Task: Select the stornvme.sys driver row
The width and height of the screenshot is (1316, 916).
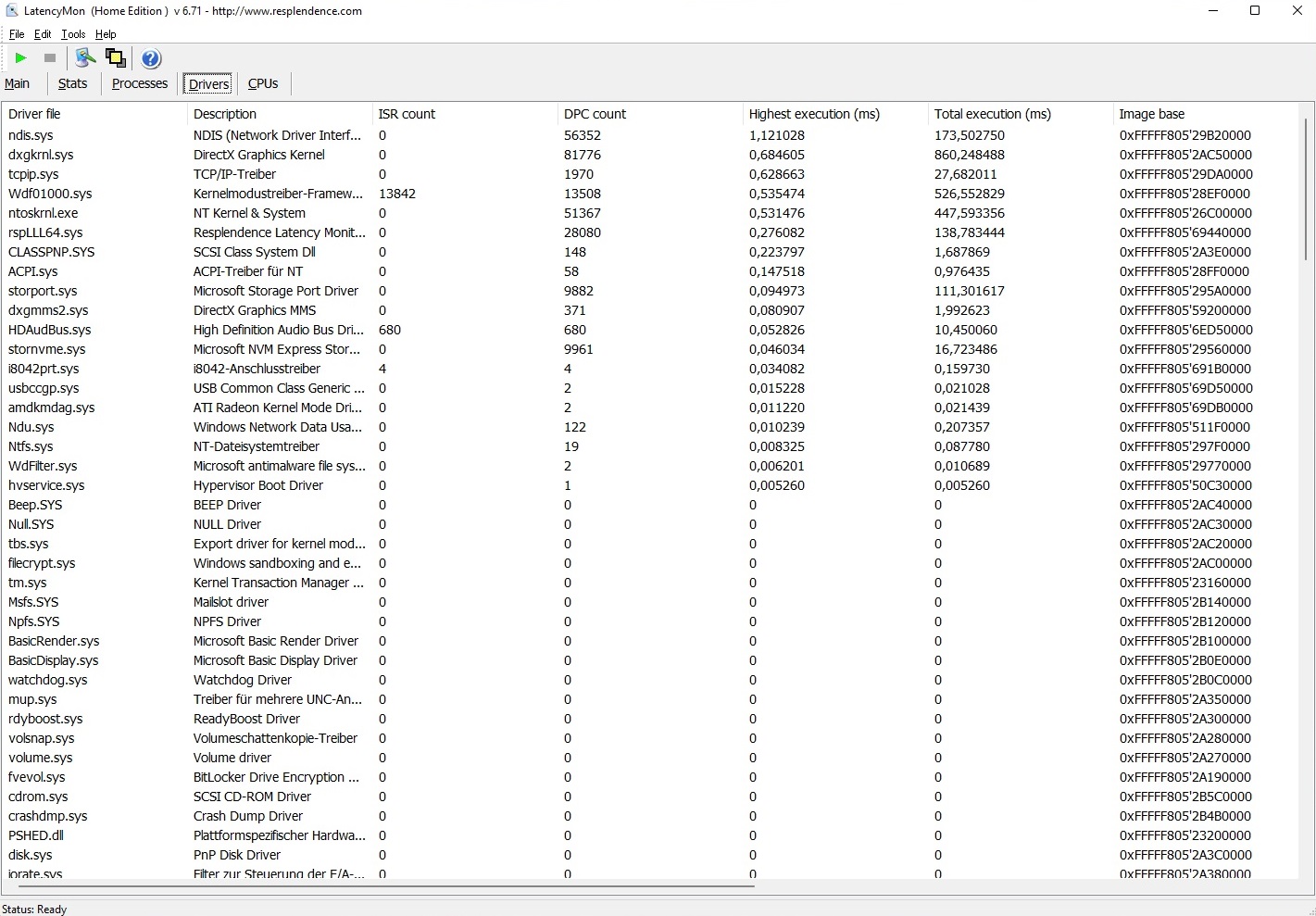Action: (x=650, y=349)
